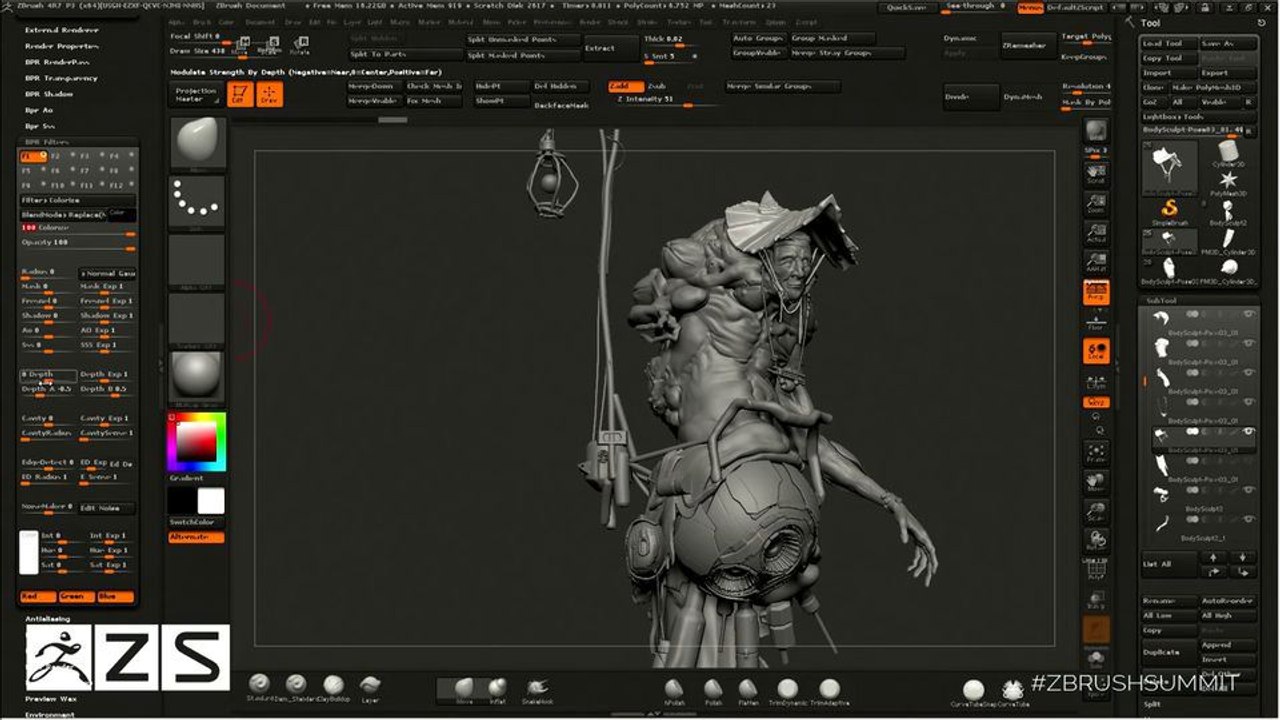The image size is (1280, 720).
Task: Open the Filter: Colorize selector
Action: point(78,200)
